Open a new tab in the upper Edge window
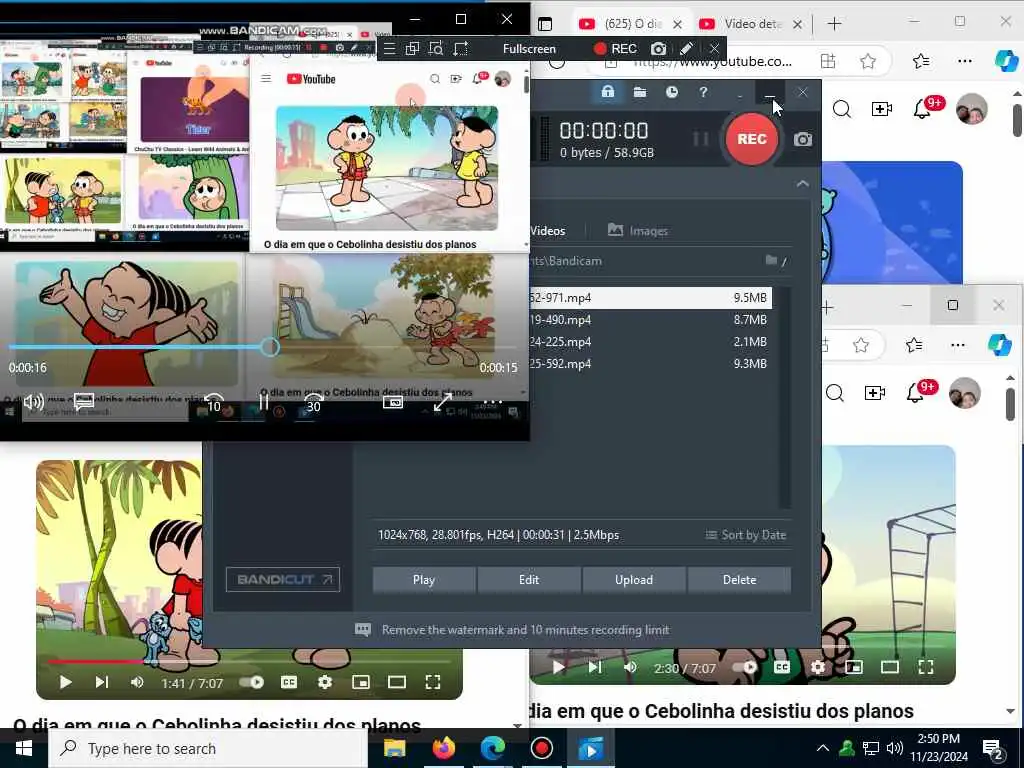The image size is (1024, 768). pyautogui.click(x=834, y=24)
